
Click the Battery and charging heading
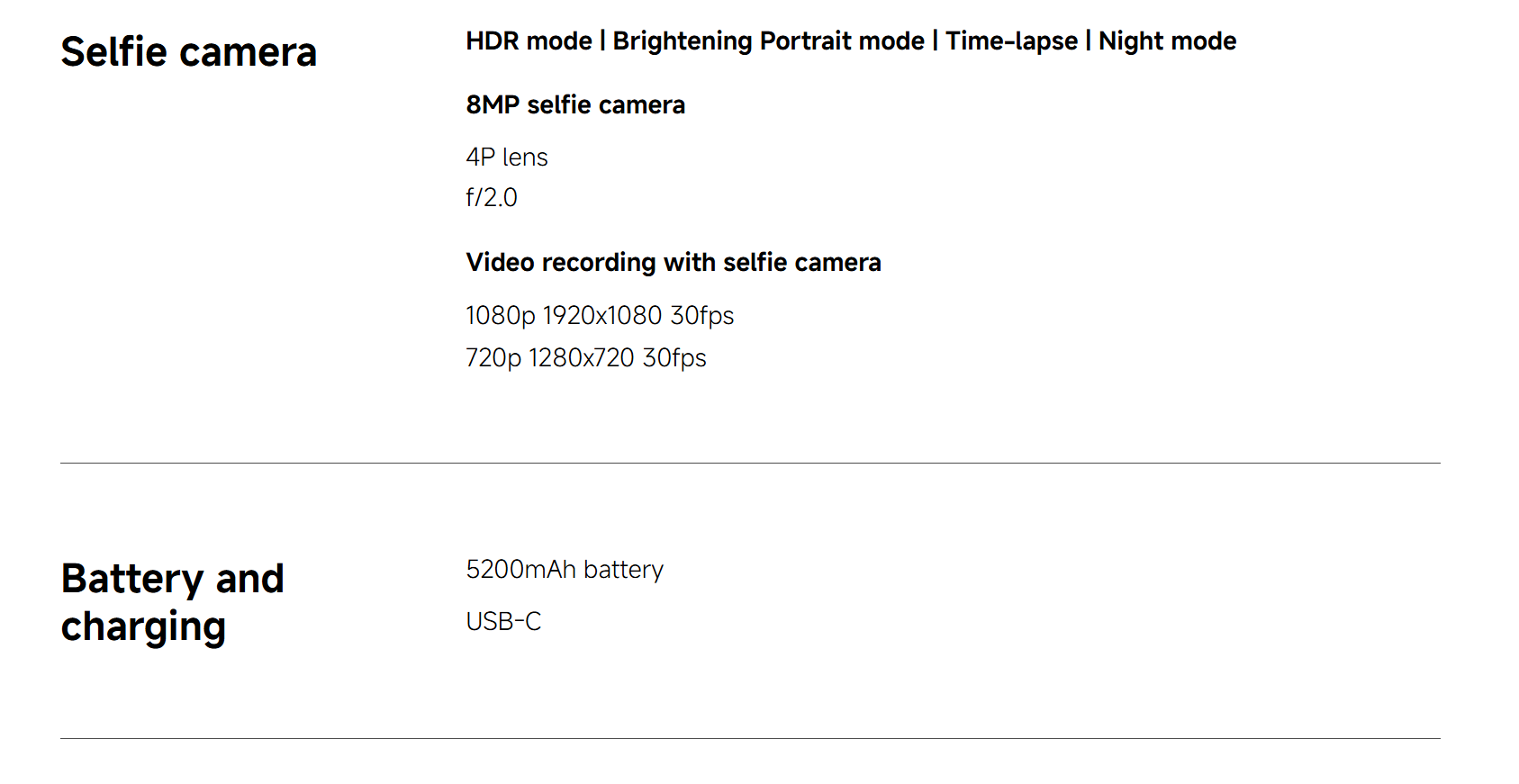click(x=173, y=602)
